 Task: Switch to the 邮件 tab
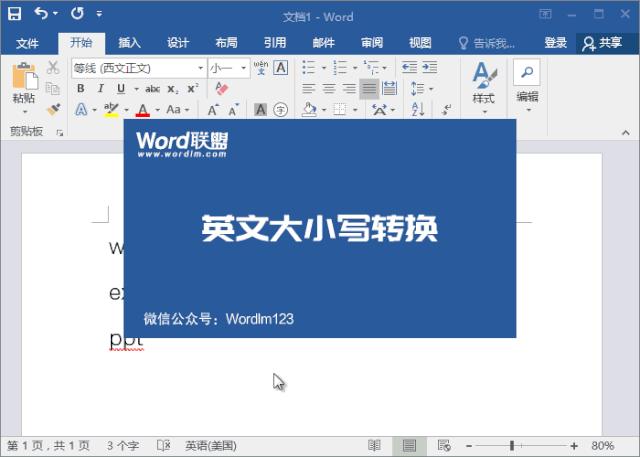point(323,42)
